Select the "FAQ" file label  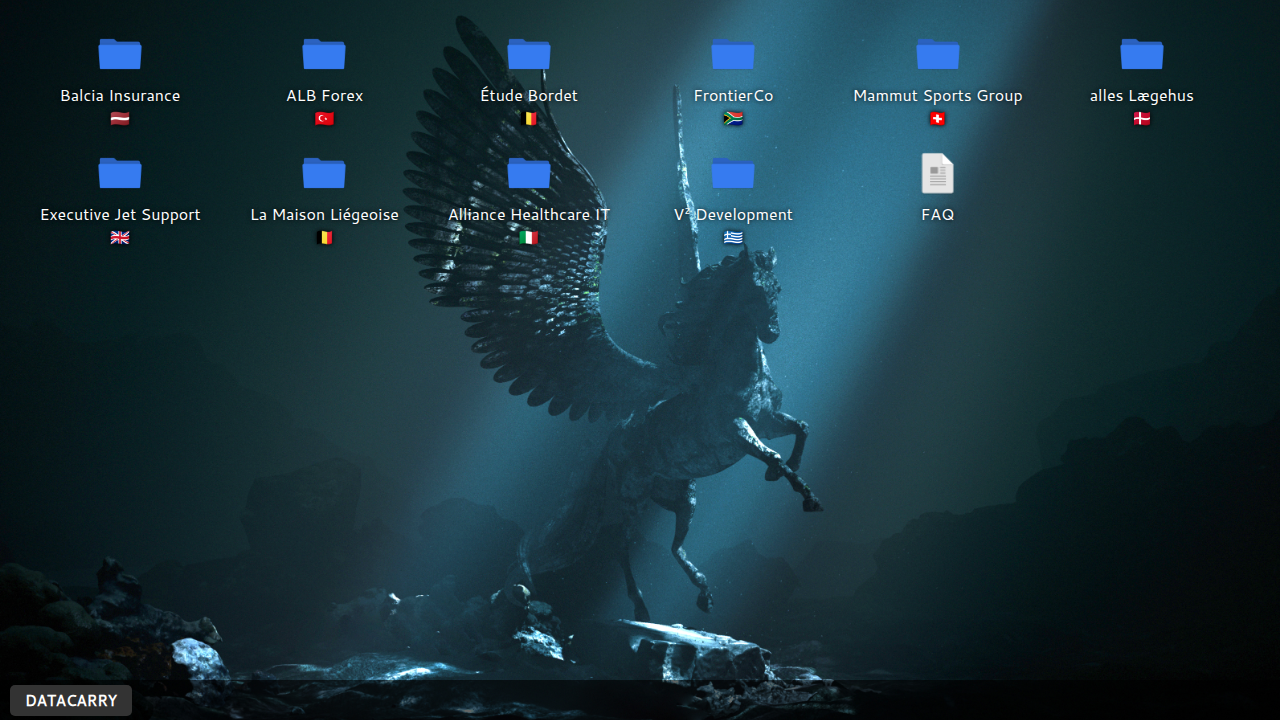coord(938,215)
